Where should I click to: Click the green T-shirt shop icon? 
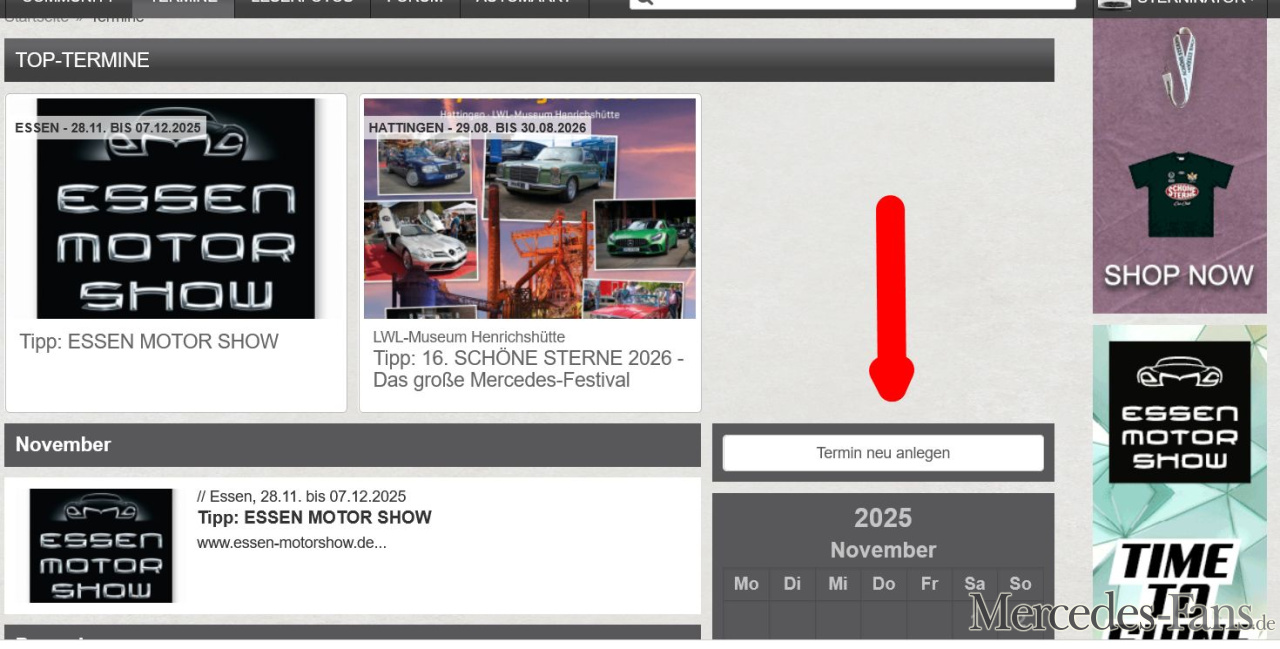[x=1183, y=197]
